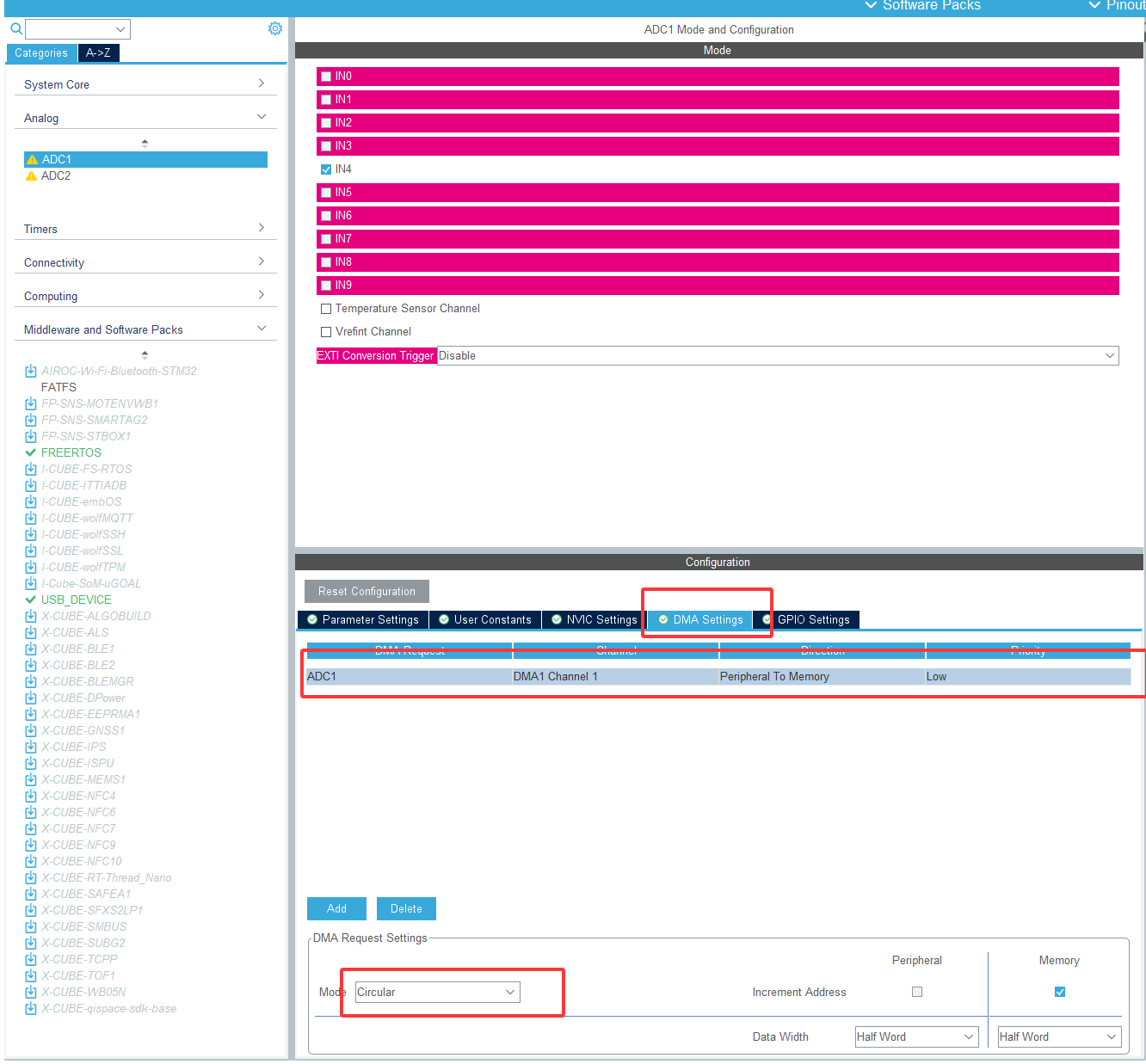Uncheck the IN4 channel checkbox
Screen dimensions: 1146x1064
(x=326, y=169)
